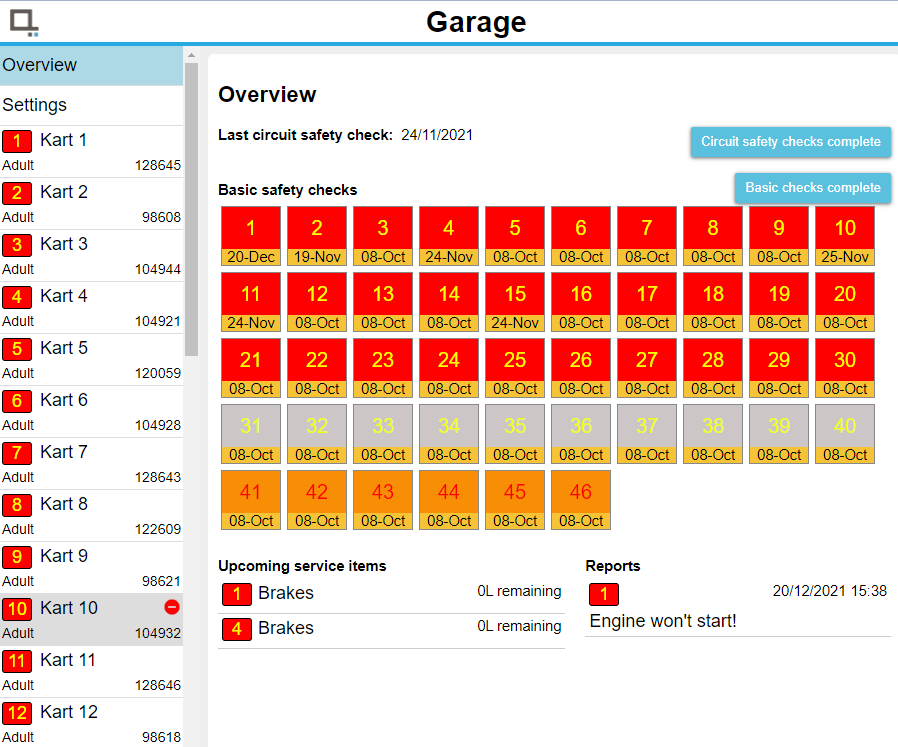Click kart tile 15 dated 24-Nov
The width and height of the screenshot is (898, 747).
(515, 302)
